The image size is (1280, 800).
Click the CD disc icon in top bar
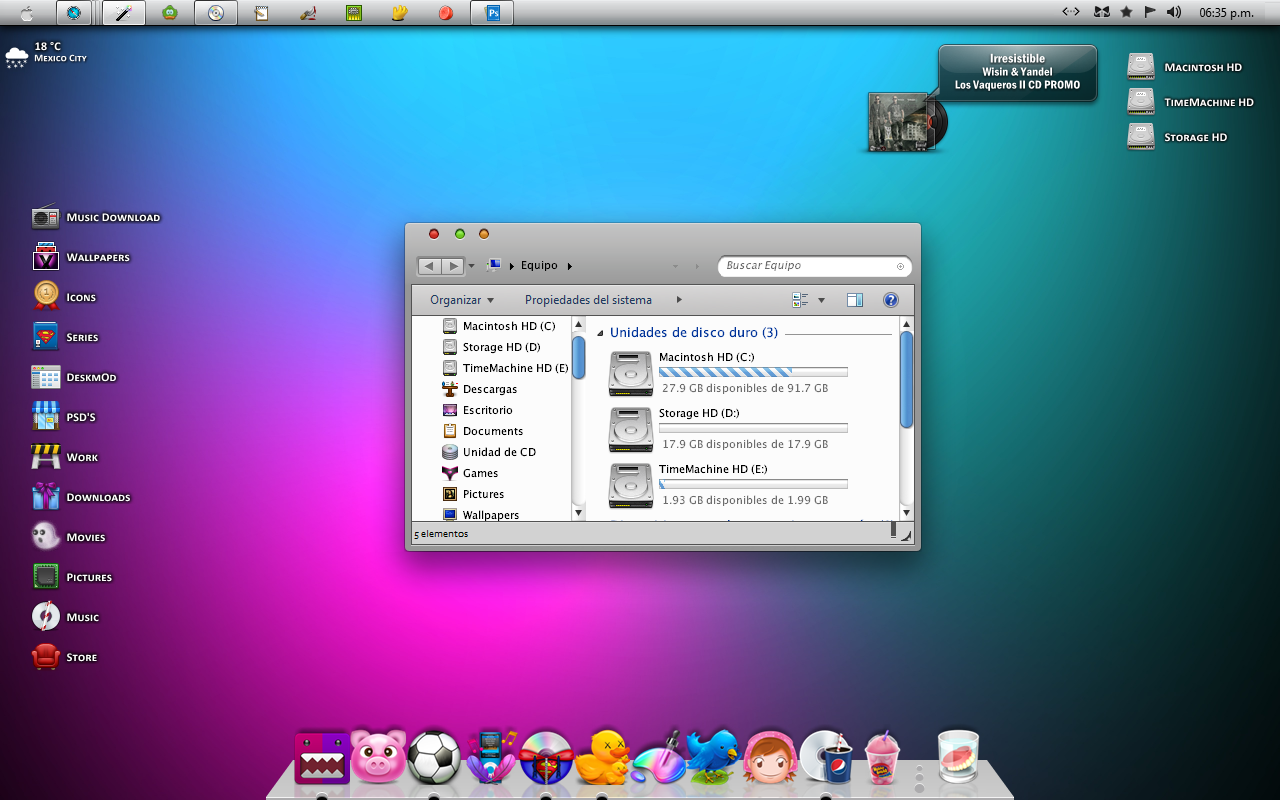(x=216, y=13)
